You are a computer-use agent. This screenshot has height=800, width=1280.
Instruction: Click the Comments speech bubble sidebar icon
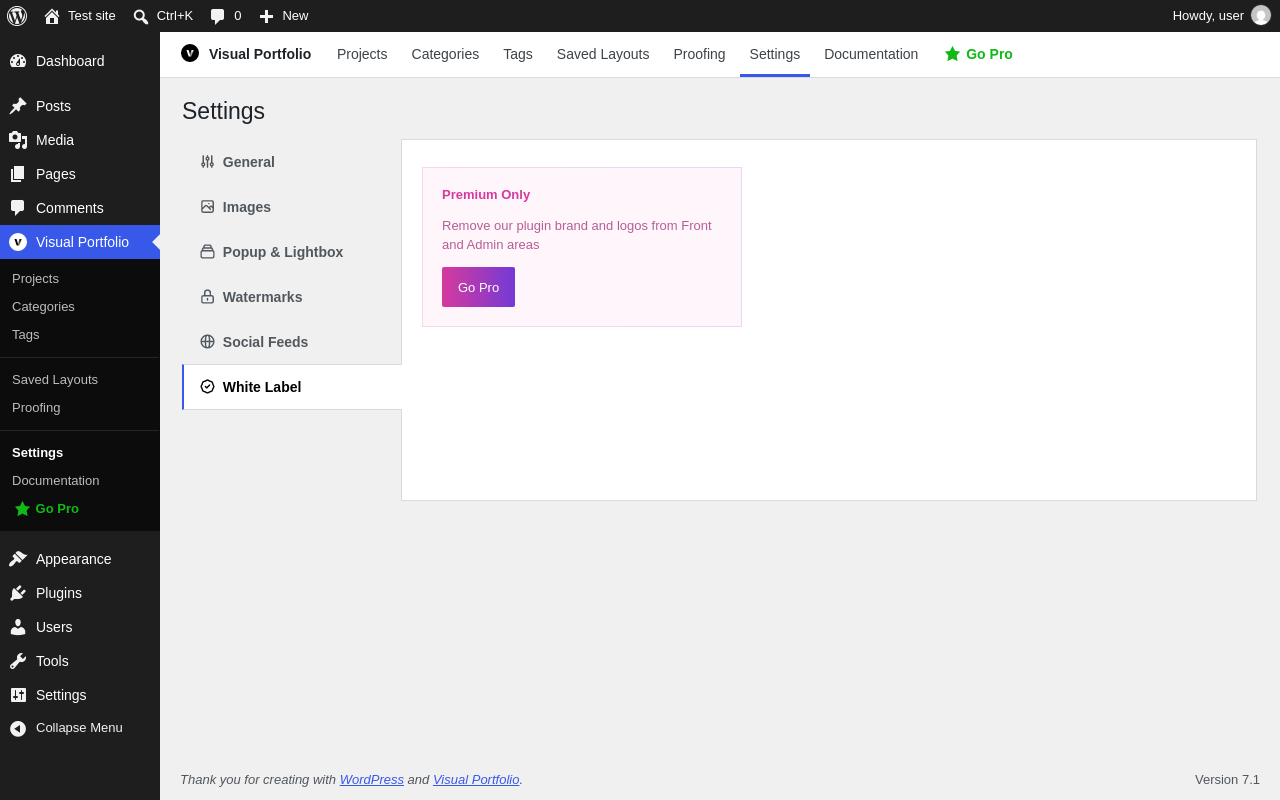coord(18,208)
